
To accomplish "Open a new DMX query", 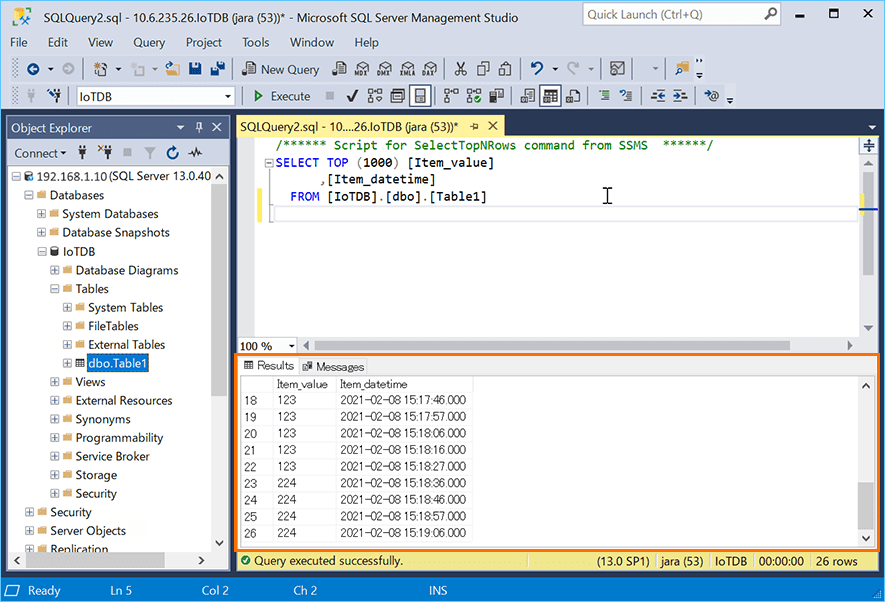I will [384, 69].
